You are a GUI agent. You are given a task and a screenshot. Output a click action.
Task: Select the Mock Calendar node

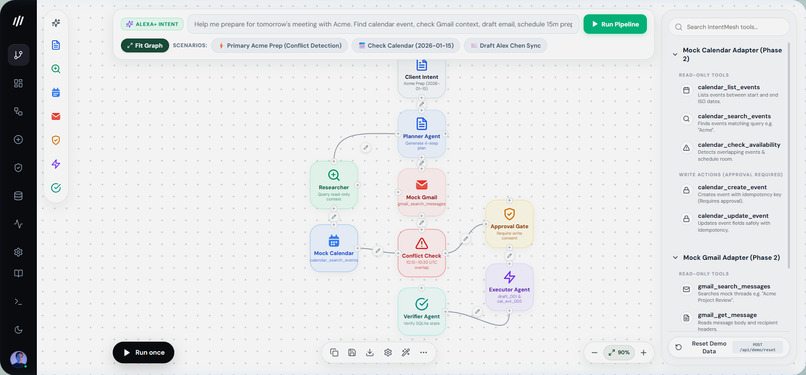pyautogui.click(x=334, y=248)
